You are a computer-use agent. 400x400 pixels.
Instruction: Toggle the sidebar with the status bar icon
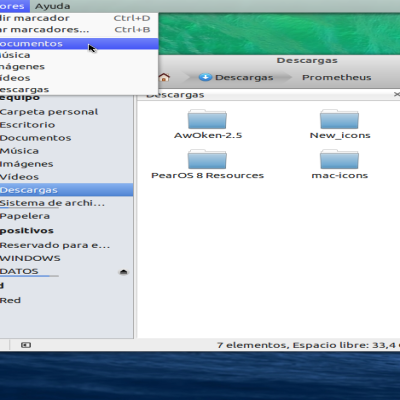click(26, 345)
